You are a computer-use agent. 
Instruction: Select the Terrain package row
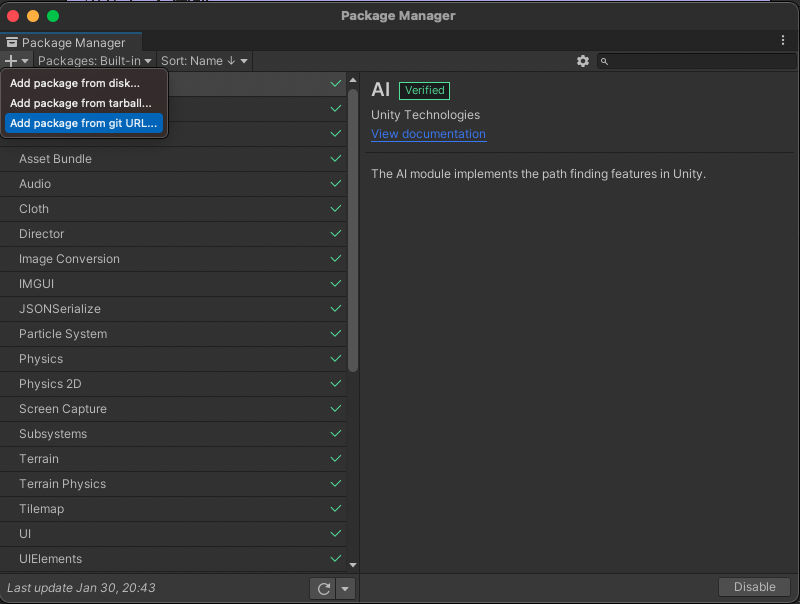point(173,459)
